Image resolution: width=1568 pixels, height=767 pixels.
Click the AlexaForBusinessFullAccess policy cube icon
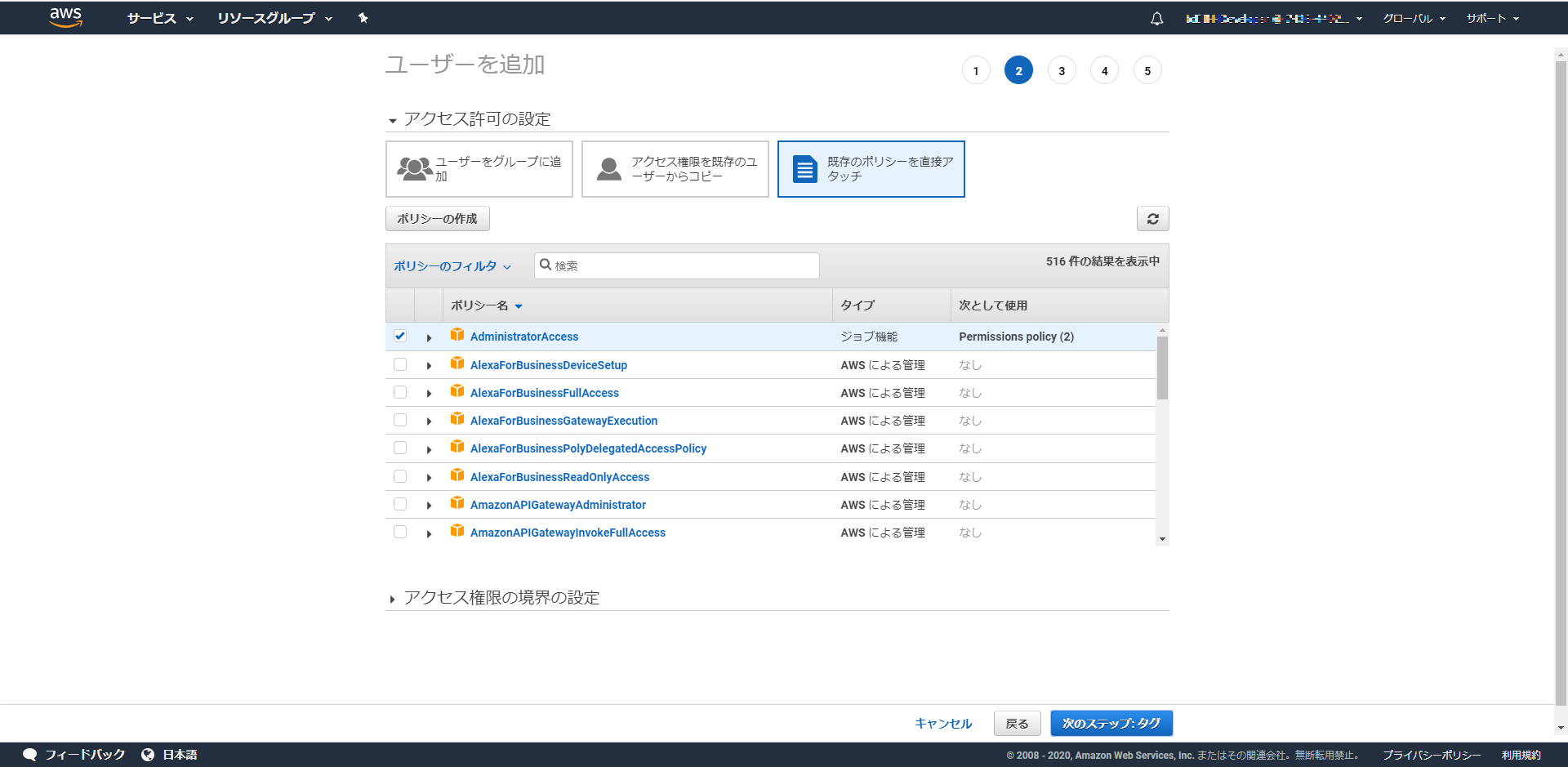pyautogui.click(x=457, y=391)
